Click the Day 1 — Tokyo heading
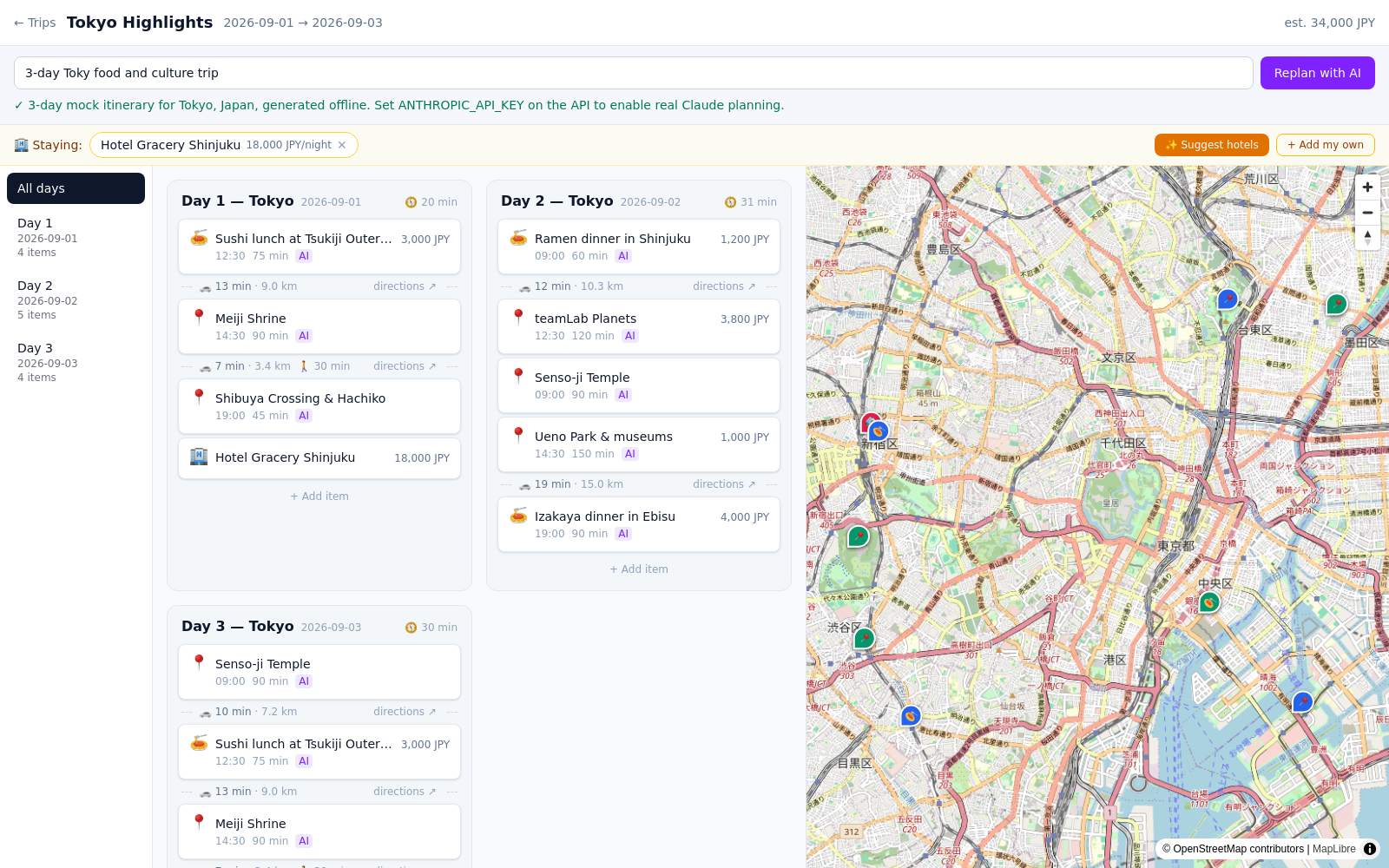Screen dimensions: 1389x868 [x=237, y=201]
